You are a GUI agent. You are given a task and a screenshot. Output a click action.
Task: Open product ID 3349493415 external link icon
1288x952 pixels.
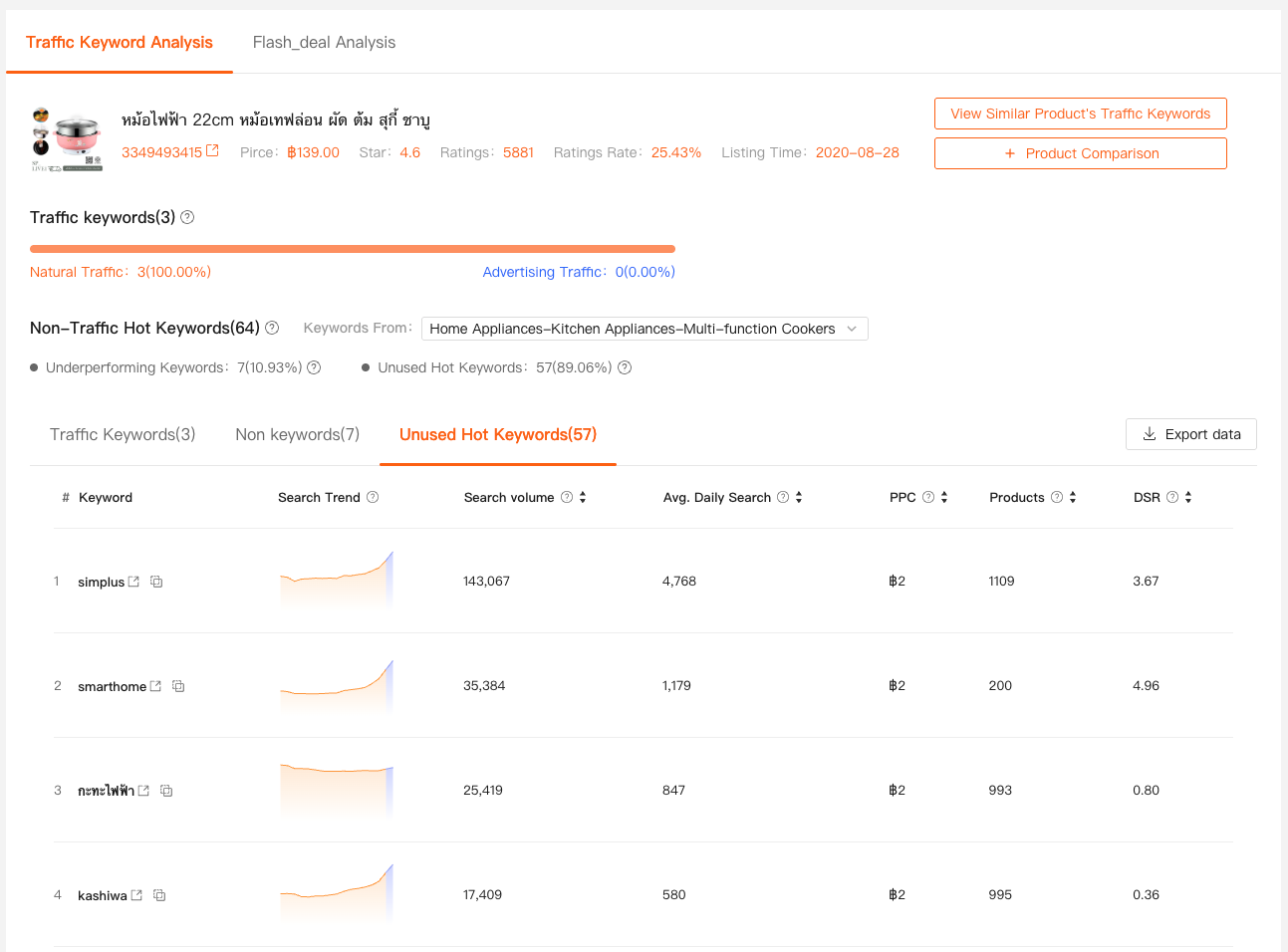pos(212,151)
